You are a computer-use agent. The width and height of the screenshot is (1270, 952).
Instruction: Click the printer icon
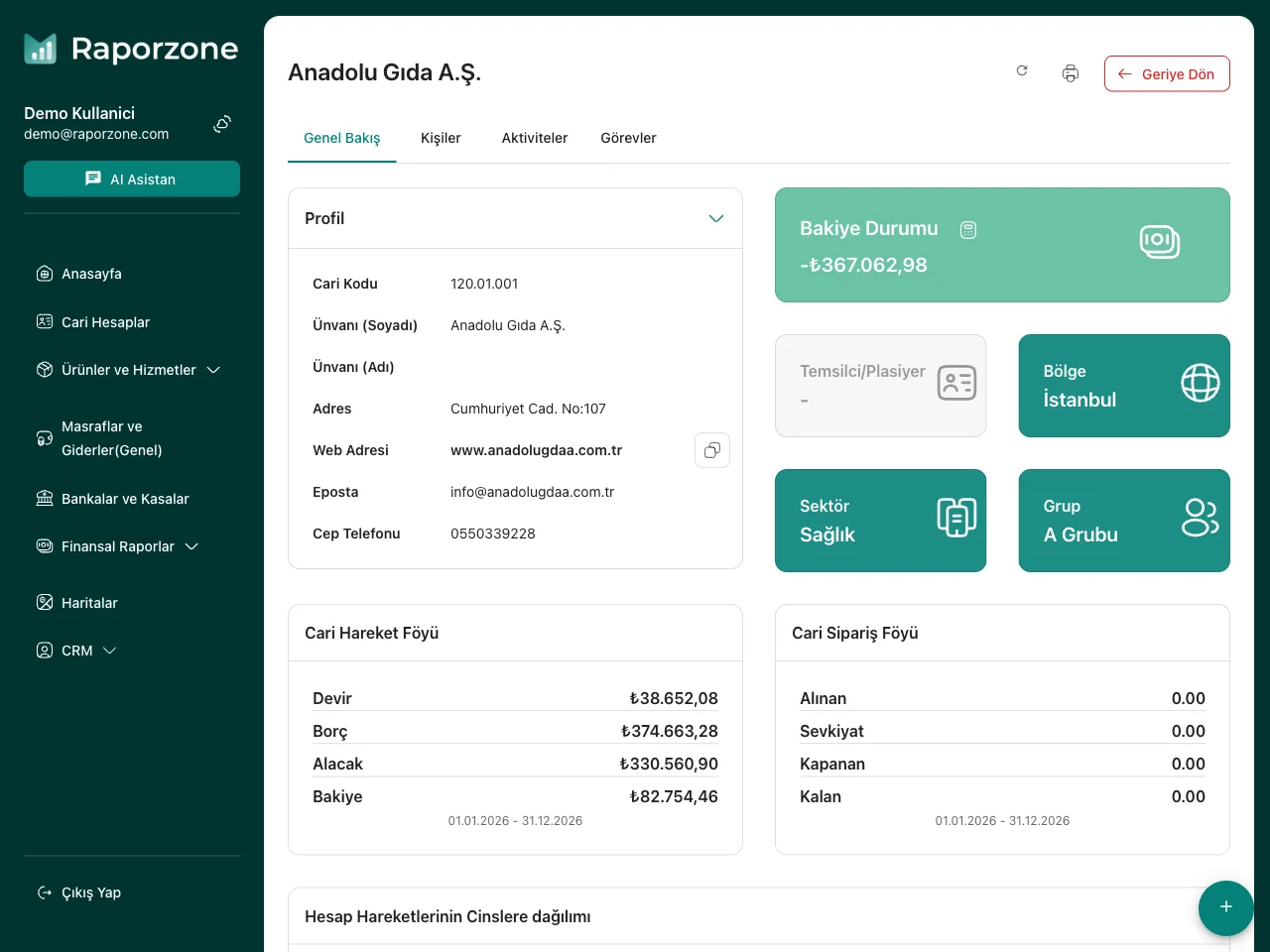(1070, 73)
